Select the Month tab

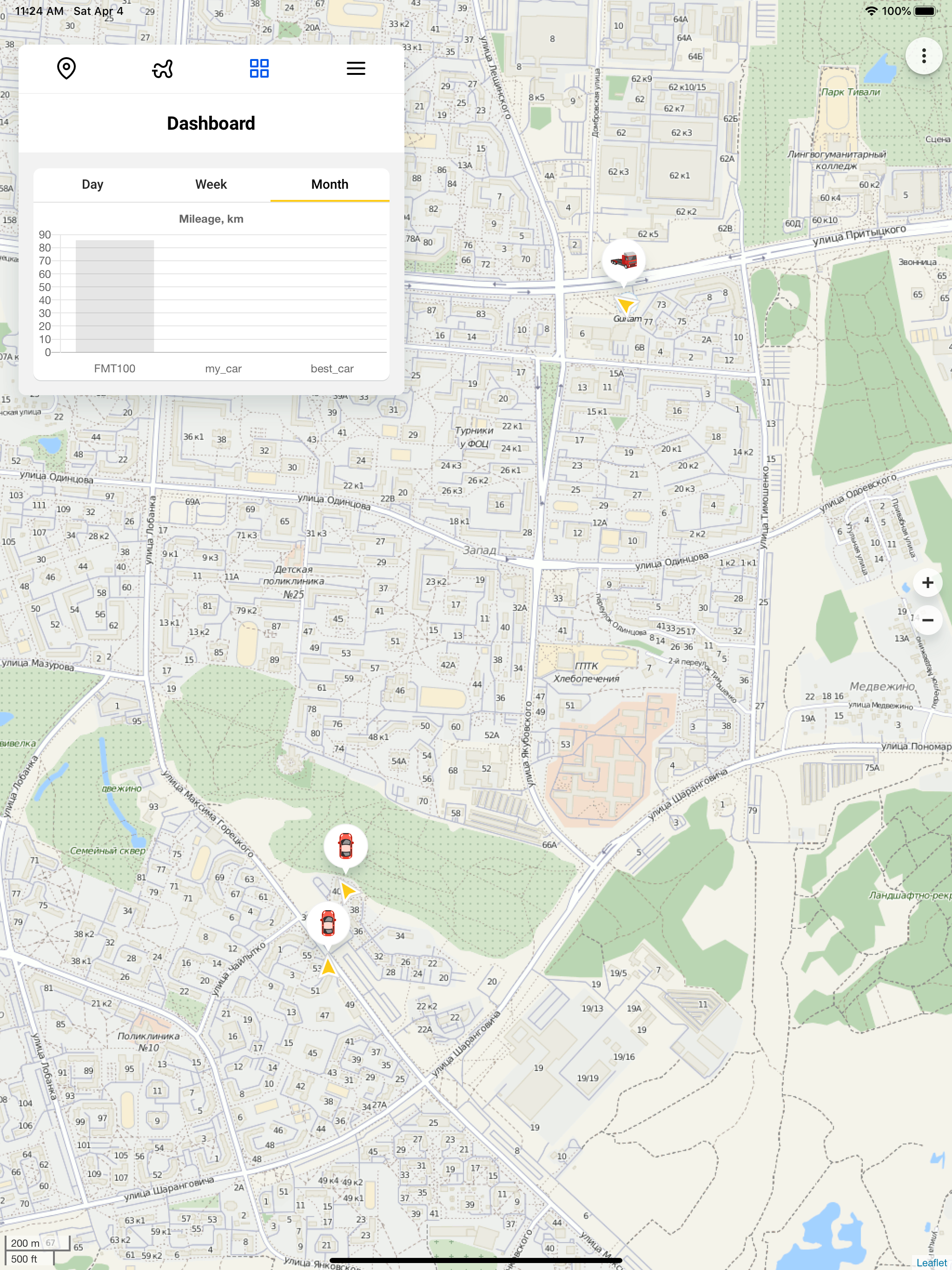tap(330, 184)
